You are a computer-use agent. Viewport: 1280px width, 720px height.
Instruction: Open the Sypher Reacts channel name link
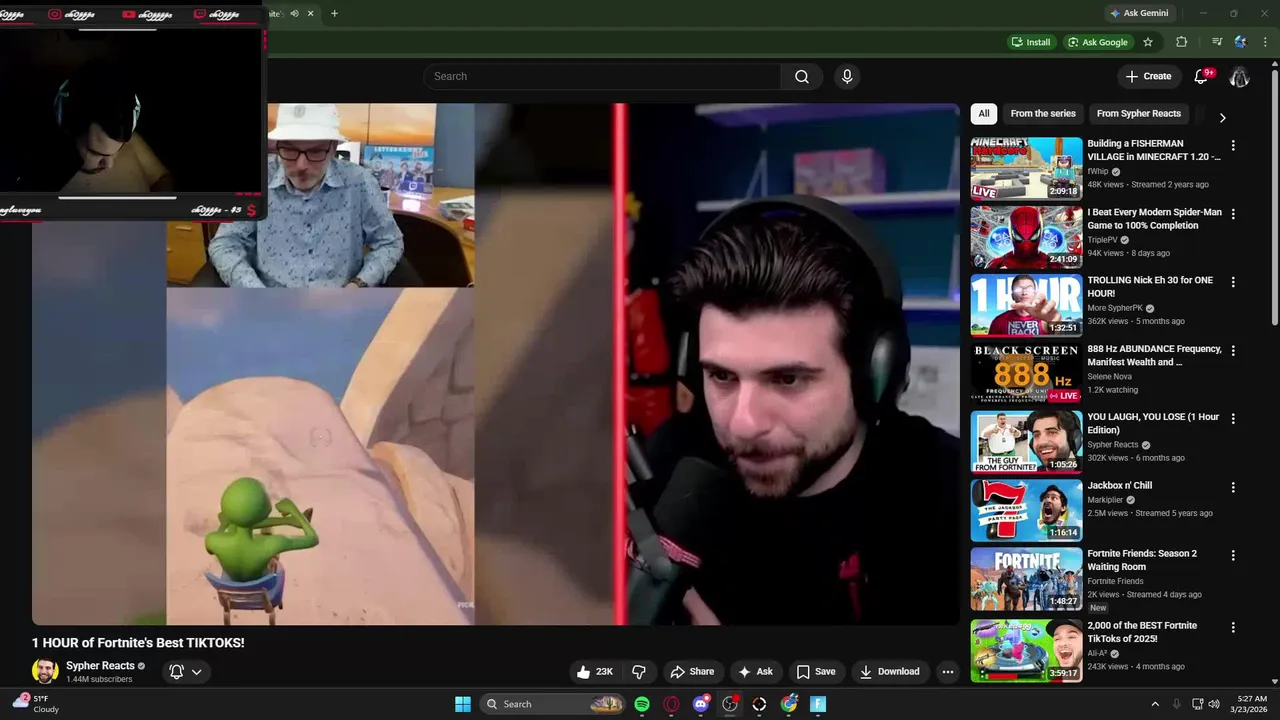[x=100, y=666]
